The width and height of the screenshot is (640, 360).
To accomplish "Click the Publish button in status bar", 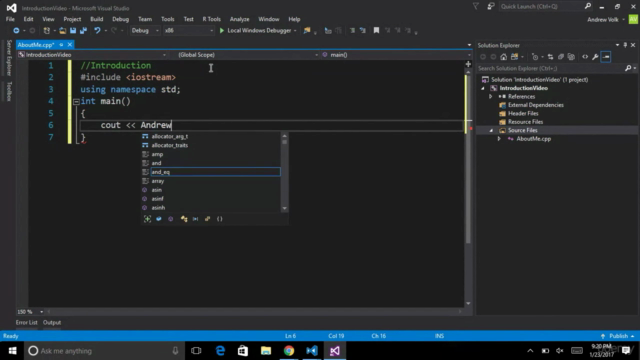I will [618, 336].
